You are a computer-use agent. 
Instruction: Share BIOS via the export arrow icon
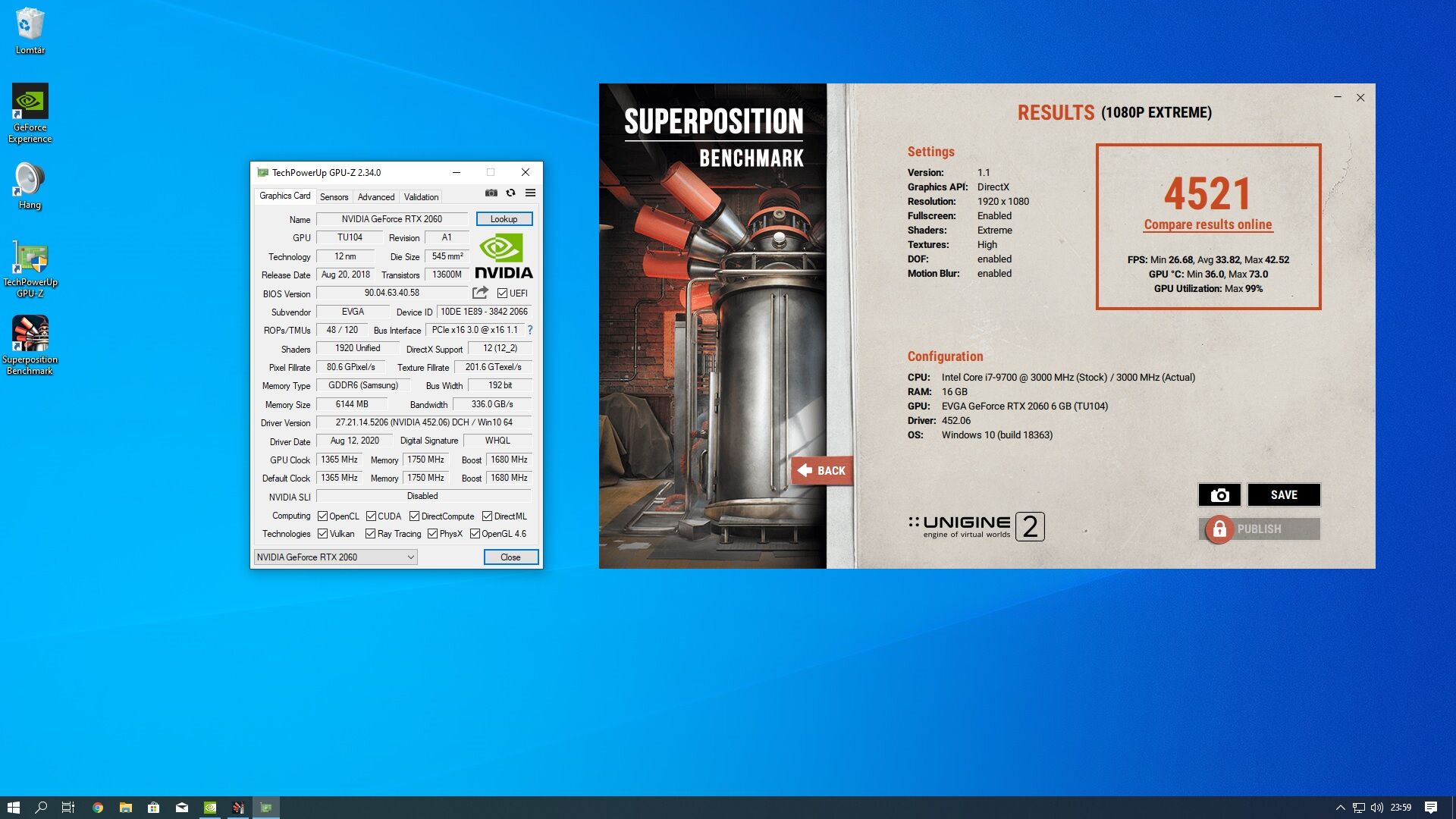pos(480,293)
